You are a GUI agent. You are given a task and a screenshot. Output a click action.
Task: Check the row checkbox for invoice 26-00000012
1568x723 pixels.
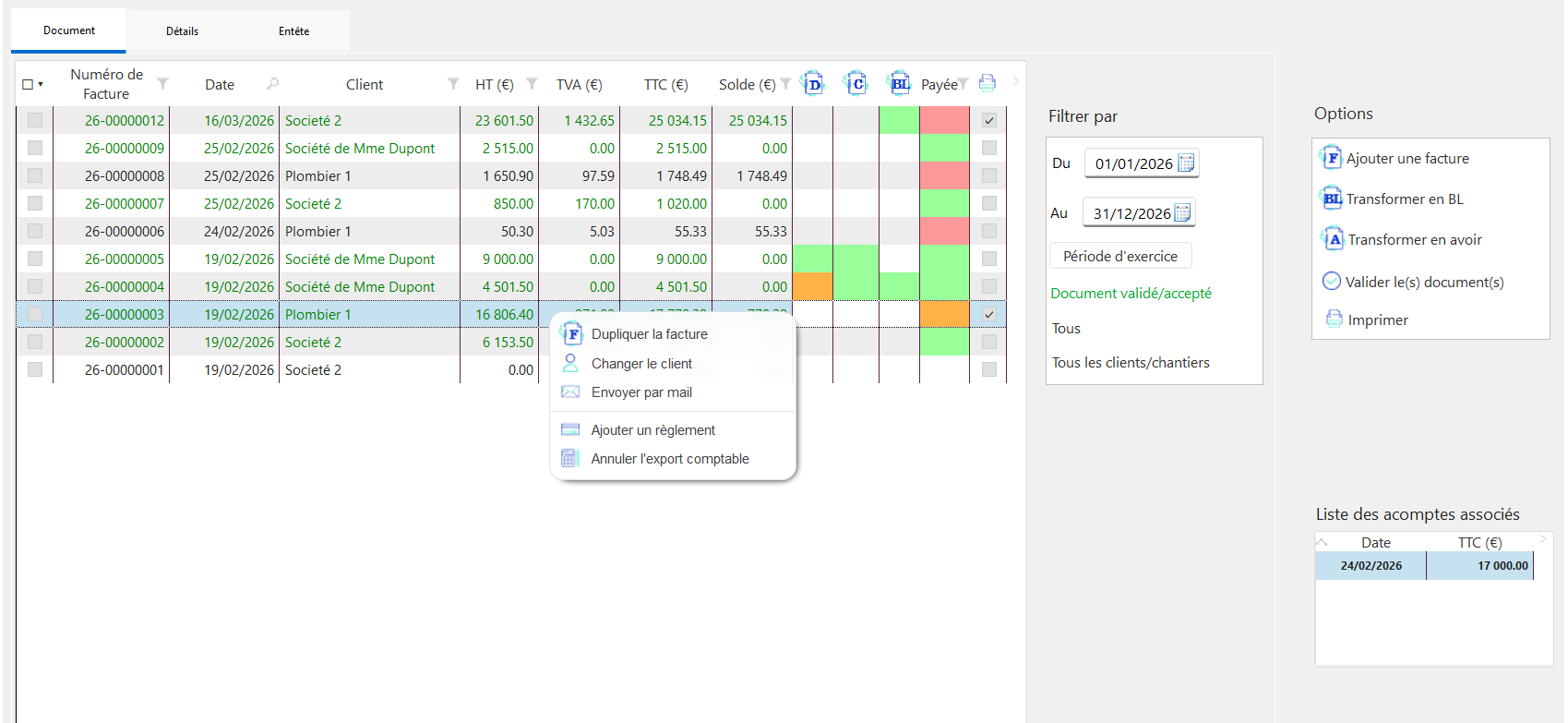click(x=35, y=120)
